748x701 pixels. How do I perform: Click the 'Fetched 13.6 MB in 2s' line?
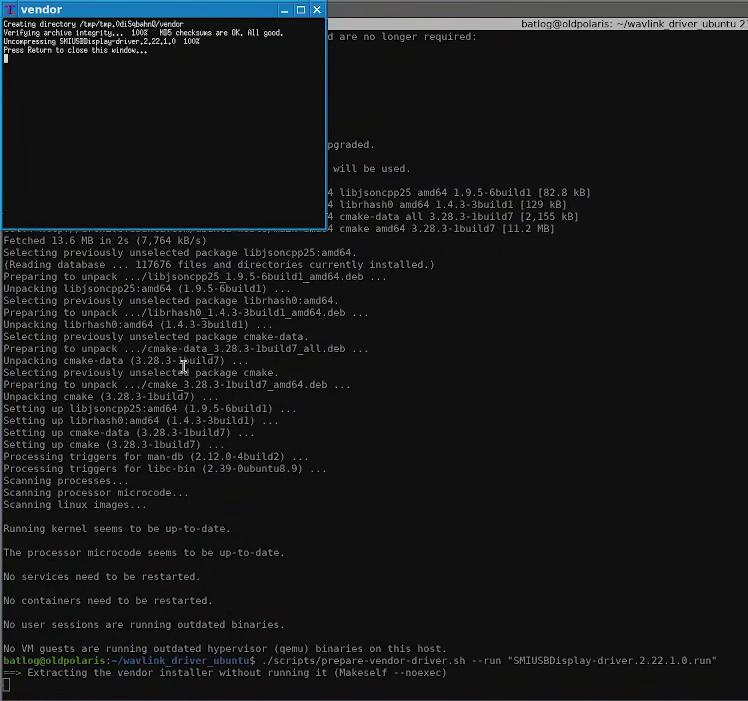point(105,241)
